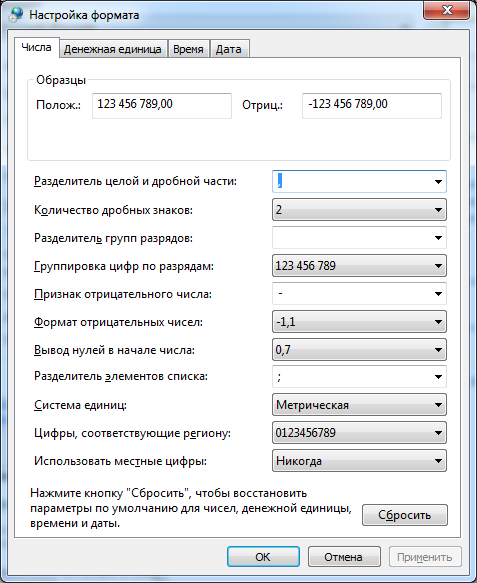
Task: Click the positive sample field 123 456 789,00
Action: coord(162,106)
